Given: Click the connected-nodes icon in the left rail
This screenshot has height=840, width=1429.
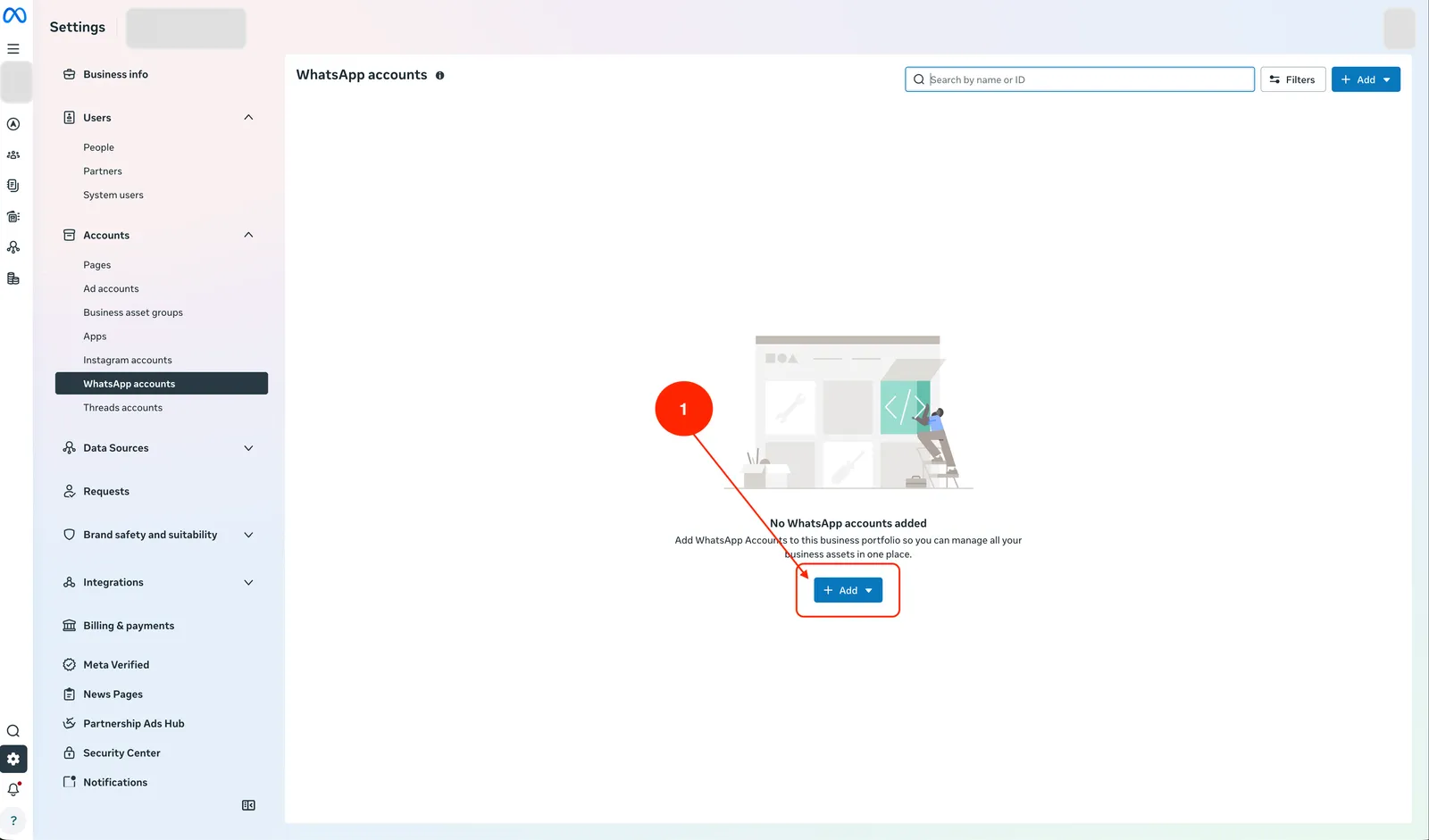Looking at the screenshot, I should (x=13, y=247).
